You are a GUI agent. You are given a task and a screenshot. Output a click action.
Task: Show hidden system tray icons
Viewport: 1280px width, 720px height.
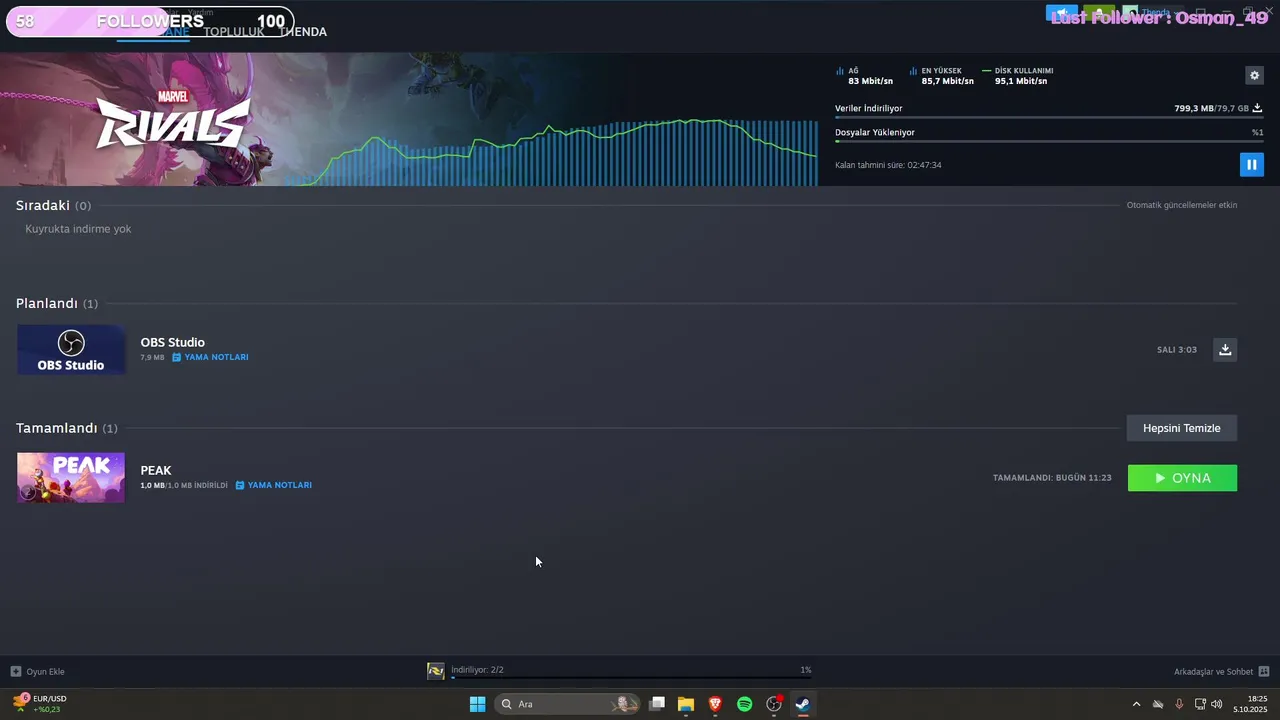pyautogui.click(x=1136, y=704)
